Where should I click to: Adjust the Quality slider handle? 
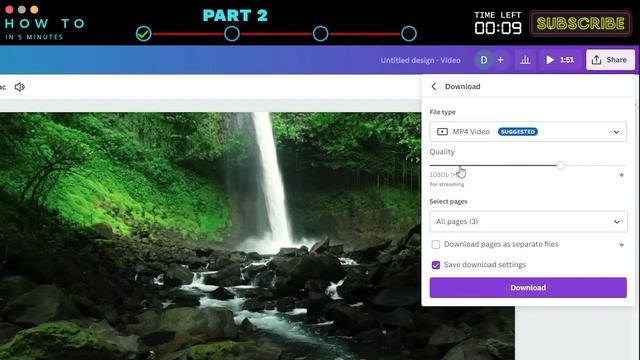tap(560, 165)
